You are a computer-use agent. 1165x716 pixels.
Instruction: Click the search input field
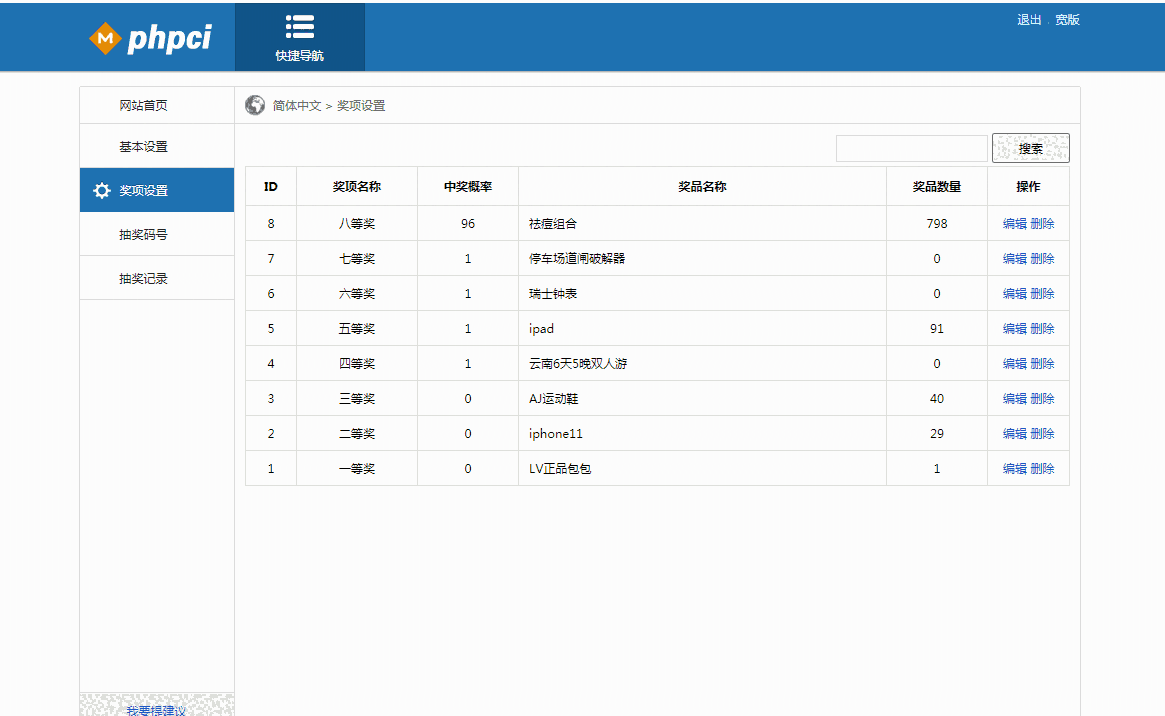point(911,149)
